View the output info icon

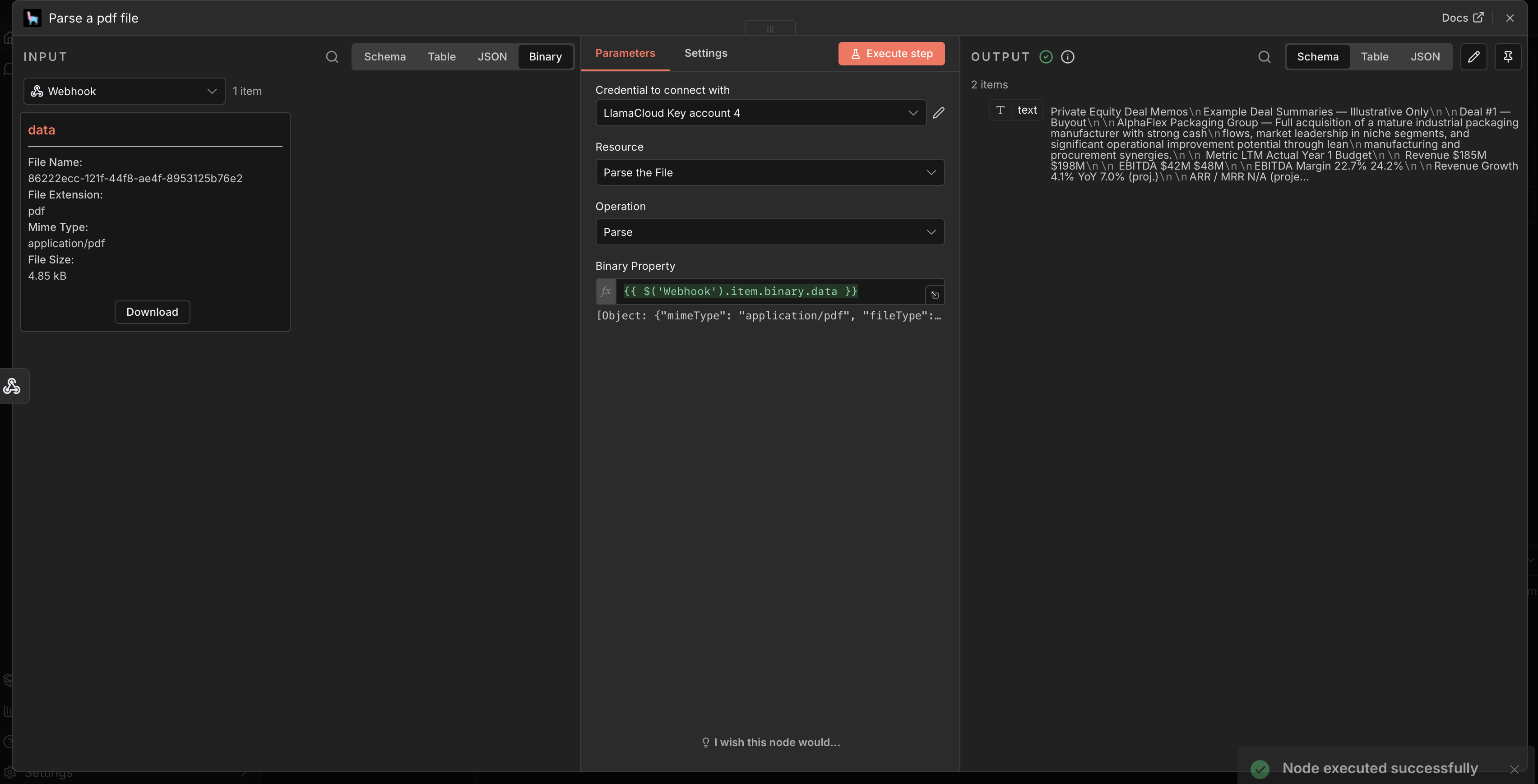(1067, 57)
